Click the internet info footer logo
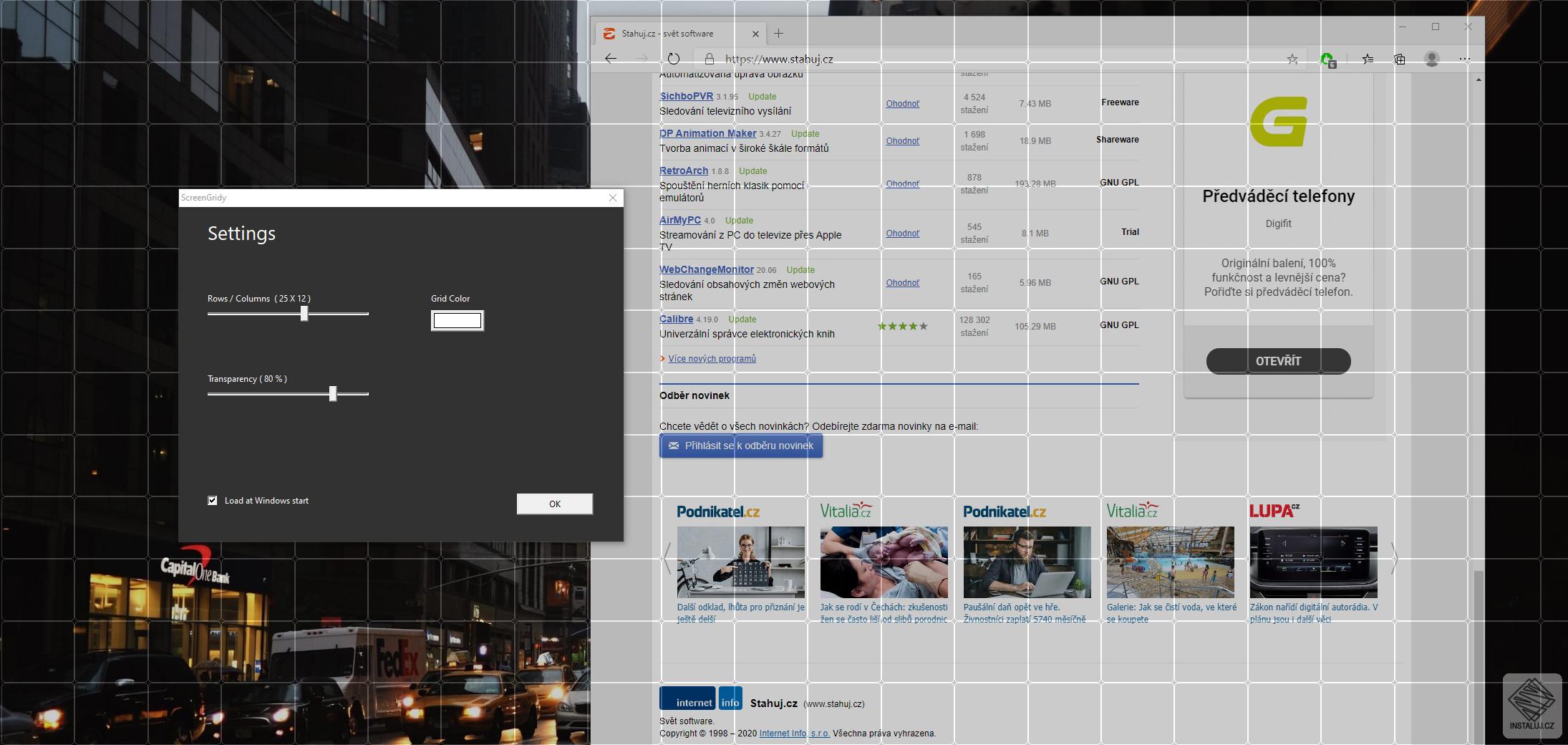This screenshot has height=745, width=1568. pyautogui.click(x=701, y=698)
